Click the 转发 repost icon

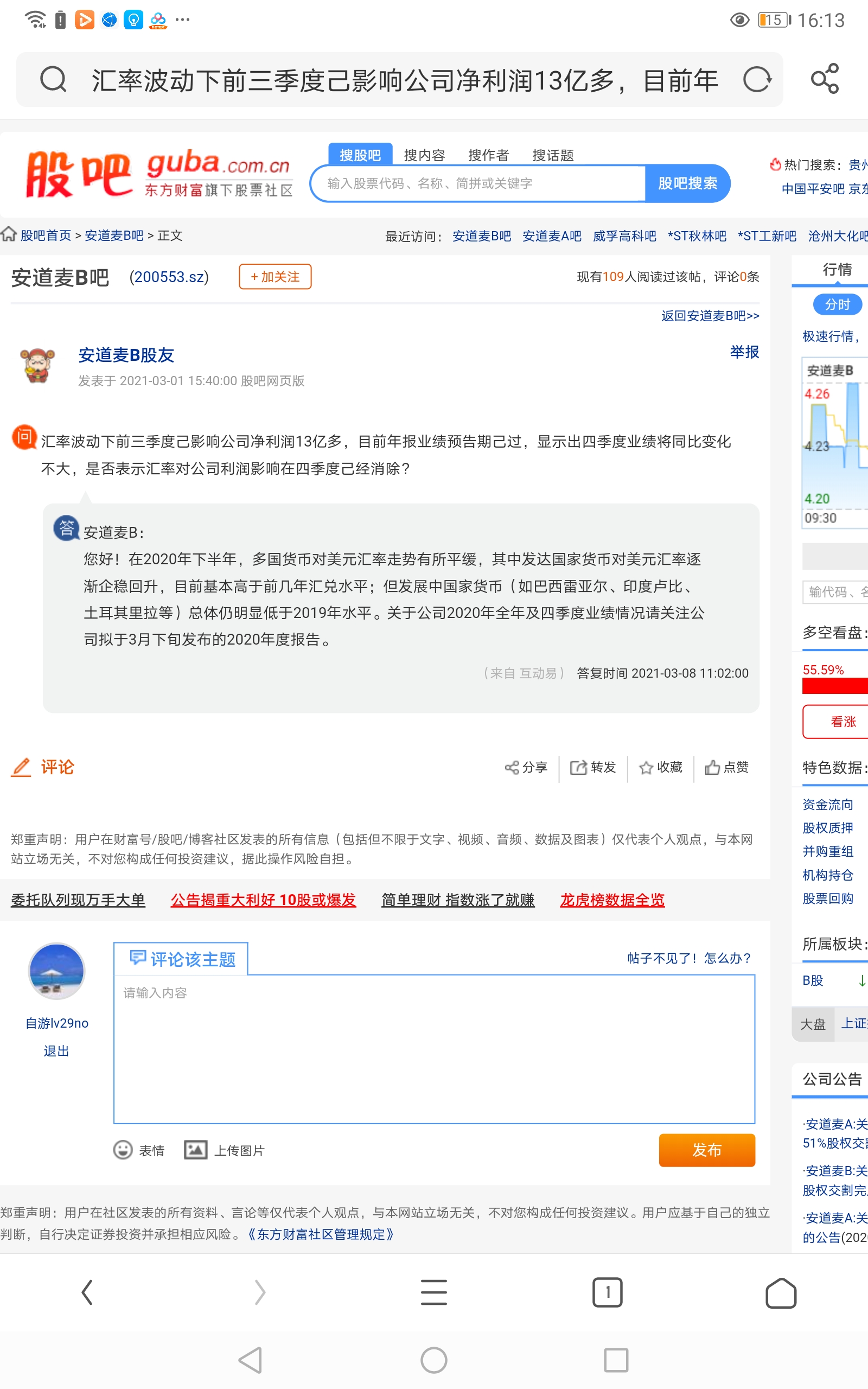coord(578,767)
